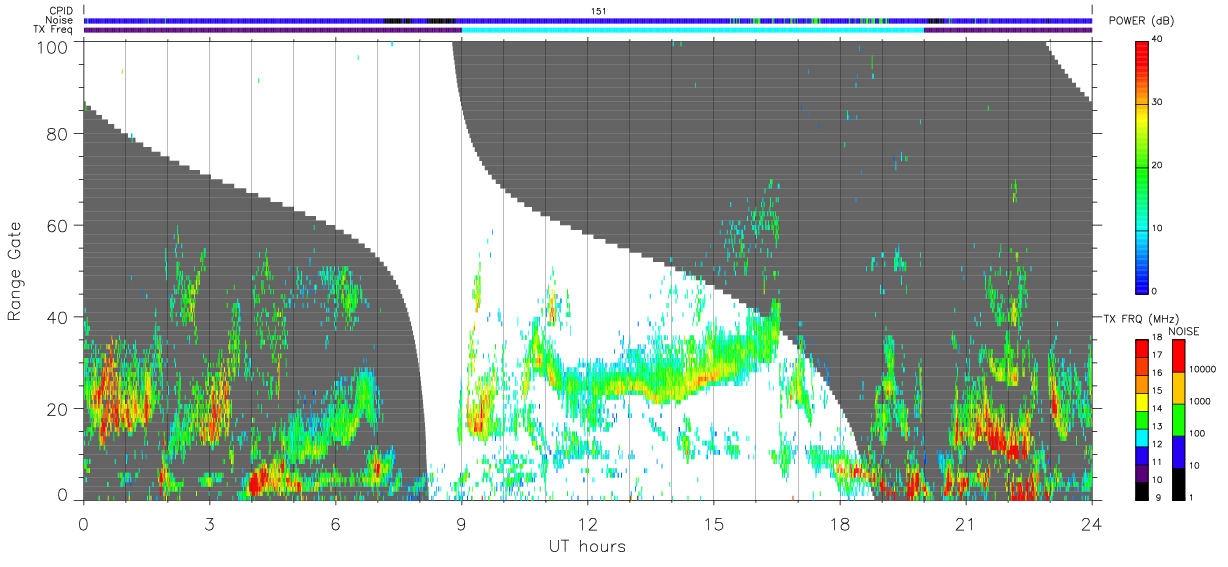1228x567 pixels.
Task: Click the 3 tick label on UT hours axis
Action: 209,524
